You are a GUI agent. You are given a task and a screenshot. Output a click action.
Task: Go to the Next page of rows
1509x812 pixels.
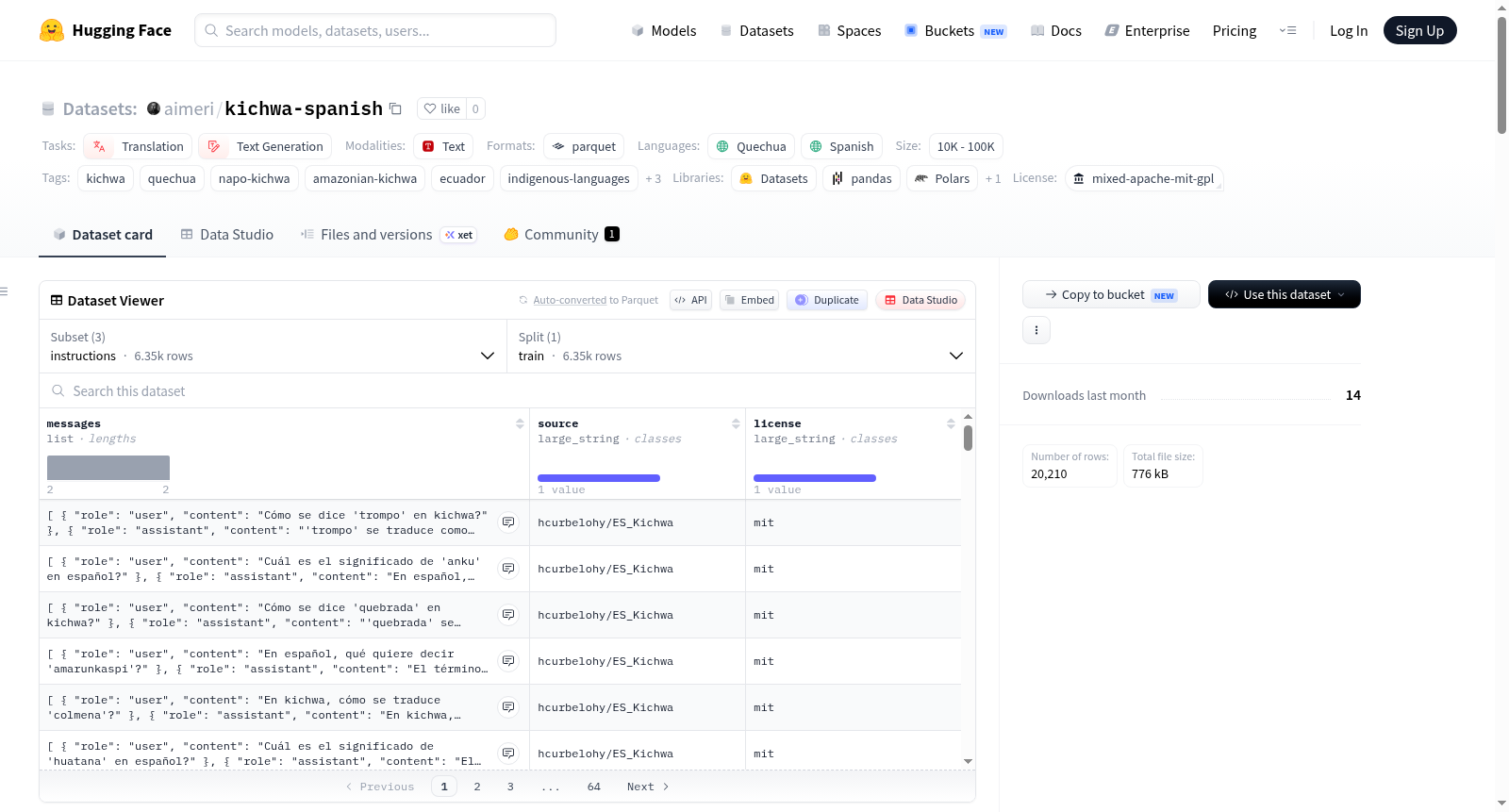pyautogui.click(x=648, y=787)
